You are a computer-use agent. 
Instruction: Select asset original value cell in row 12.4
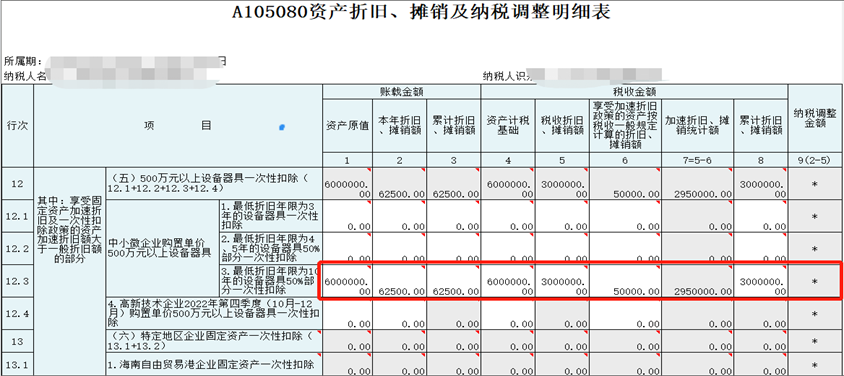(x=347, y=314)
